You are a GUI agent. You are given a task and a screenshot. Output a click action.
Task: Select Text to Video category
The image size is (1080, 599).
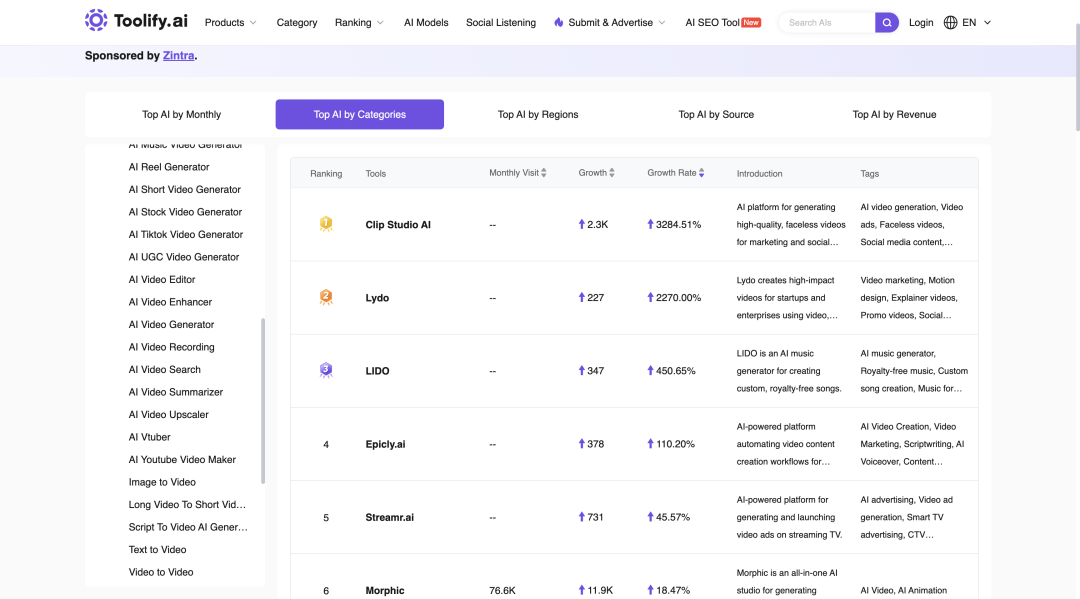(157, 549)
